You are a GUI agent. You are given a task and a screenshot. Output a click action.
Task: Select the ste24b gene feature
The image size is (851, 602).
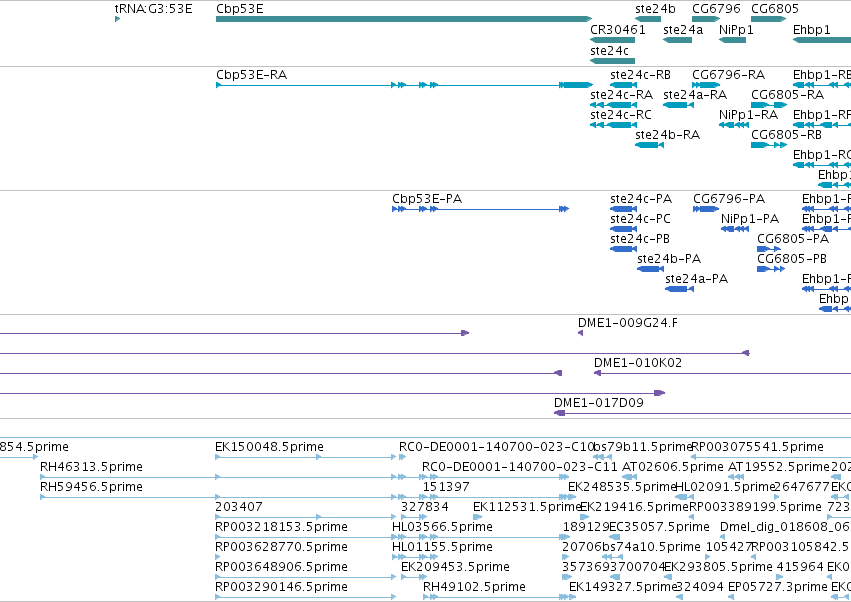(648, 19)
